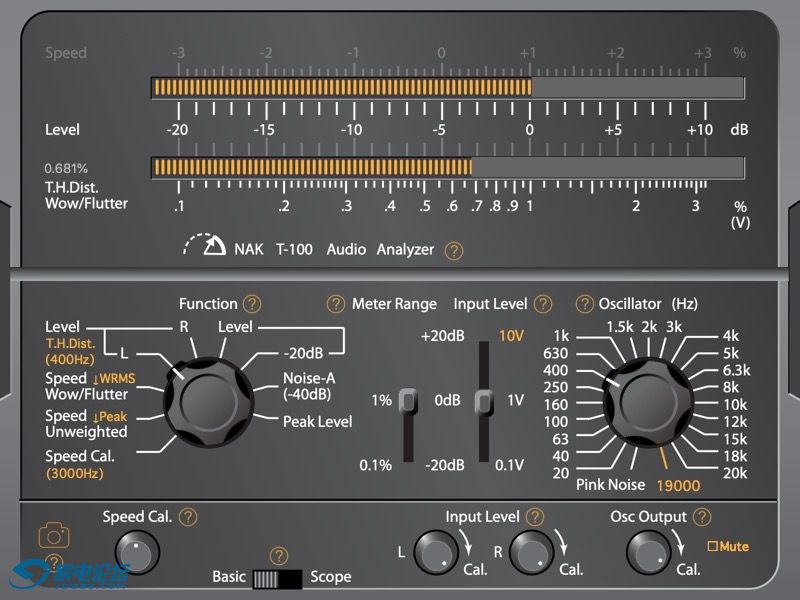Screen dimensions: 800x600
Task: Click the 0.681% distortion readout
Action: 66,168
